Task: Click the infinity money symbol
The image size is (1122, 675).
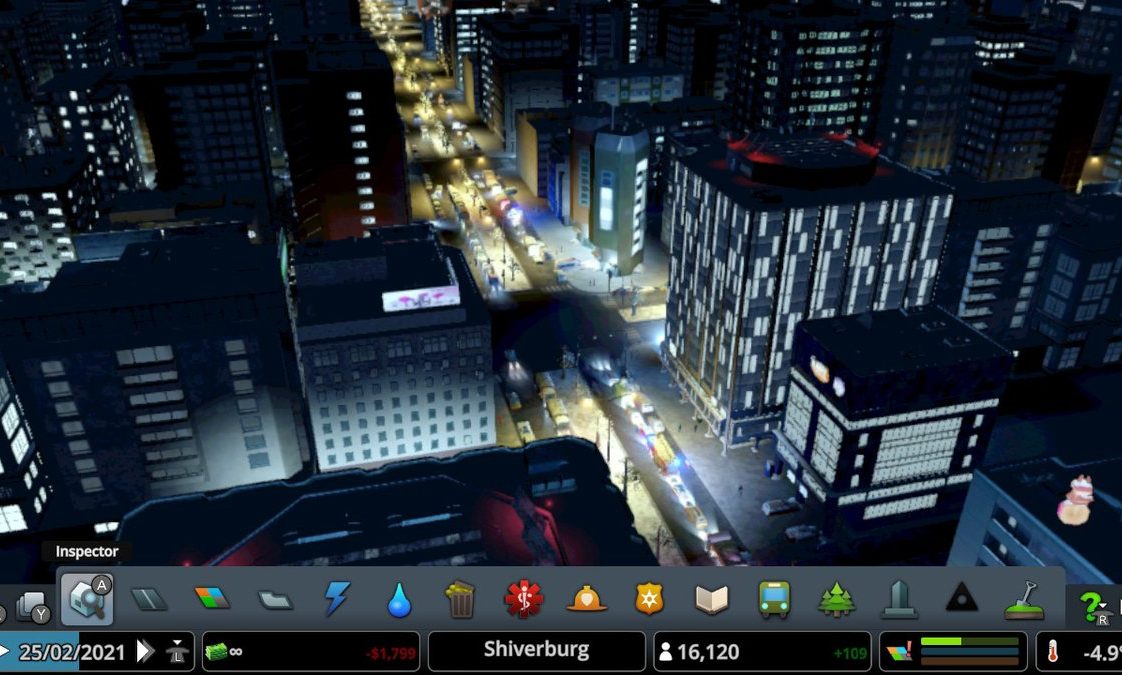Action: click(235, 651)
